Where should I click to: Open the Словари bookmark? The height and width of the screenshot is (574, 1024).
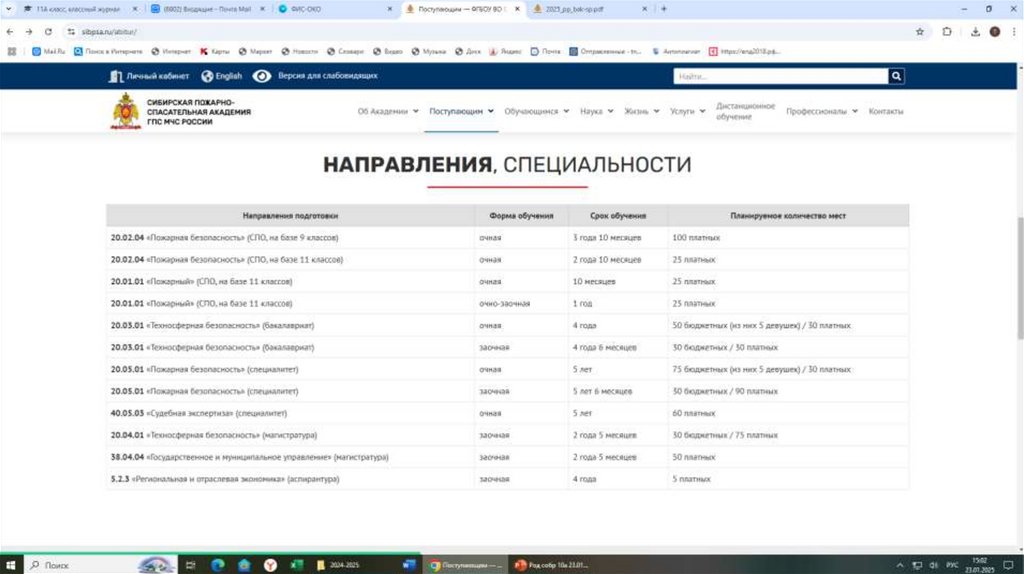(345, 51)
